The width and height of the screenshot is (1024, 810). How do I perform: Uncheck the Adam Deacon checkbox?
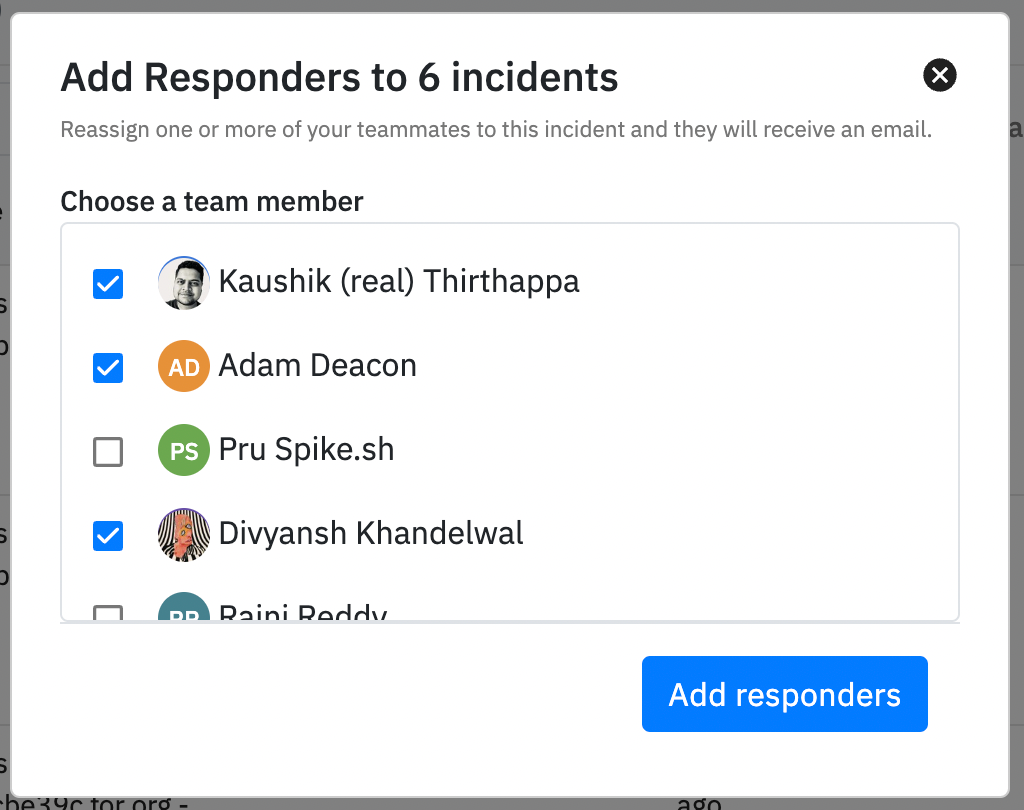pyautogui.click(x=108, y=368)
